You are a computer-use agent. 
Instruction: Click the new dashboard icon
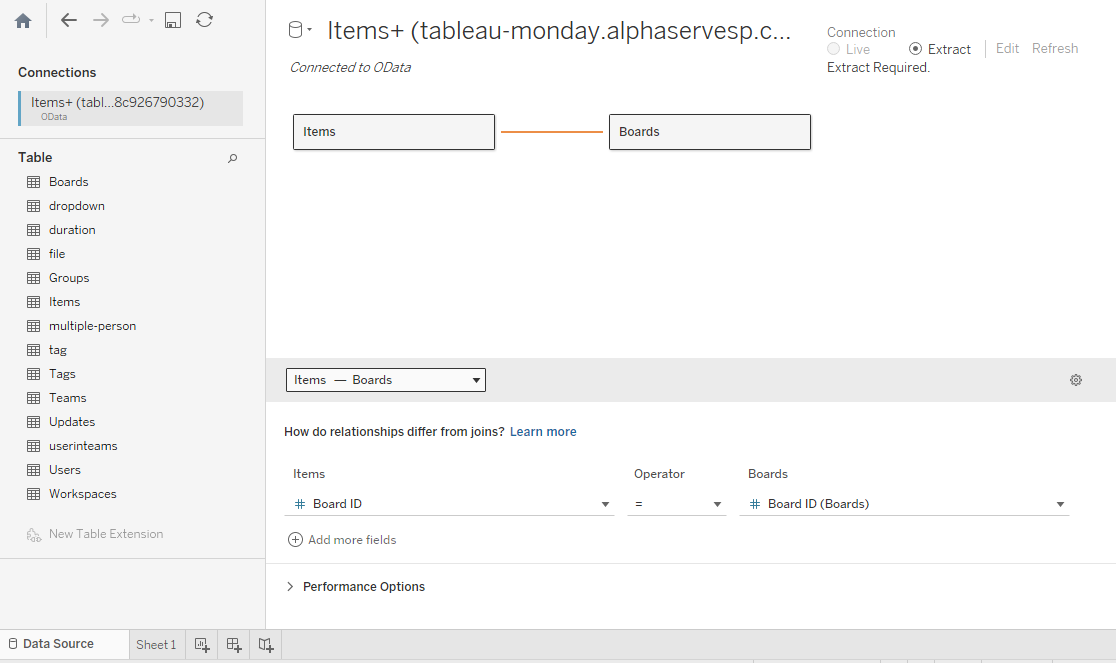(x=234, y=645)
